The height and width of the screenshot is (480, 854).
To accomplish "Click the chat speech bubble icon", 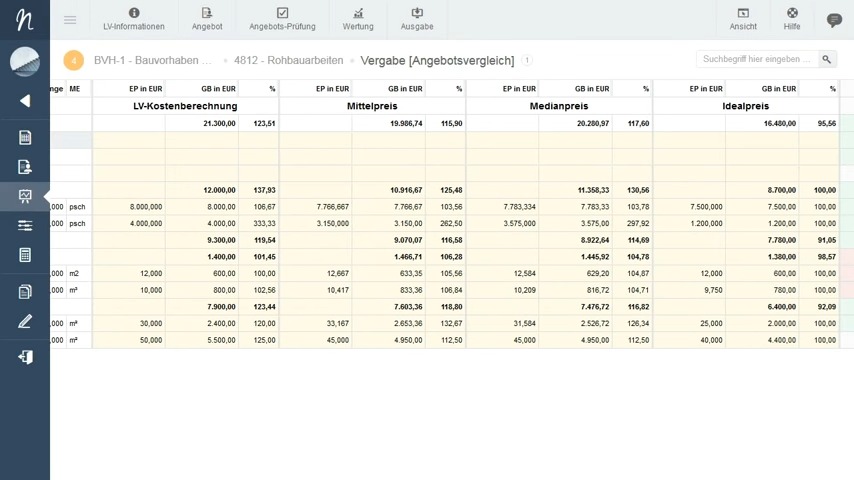I will [x=834, y=20].
